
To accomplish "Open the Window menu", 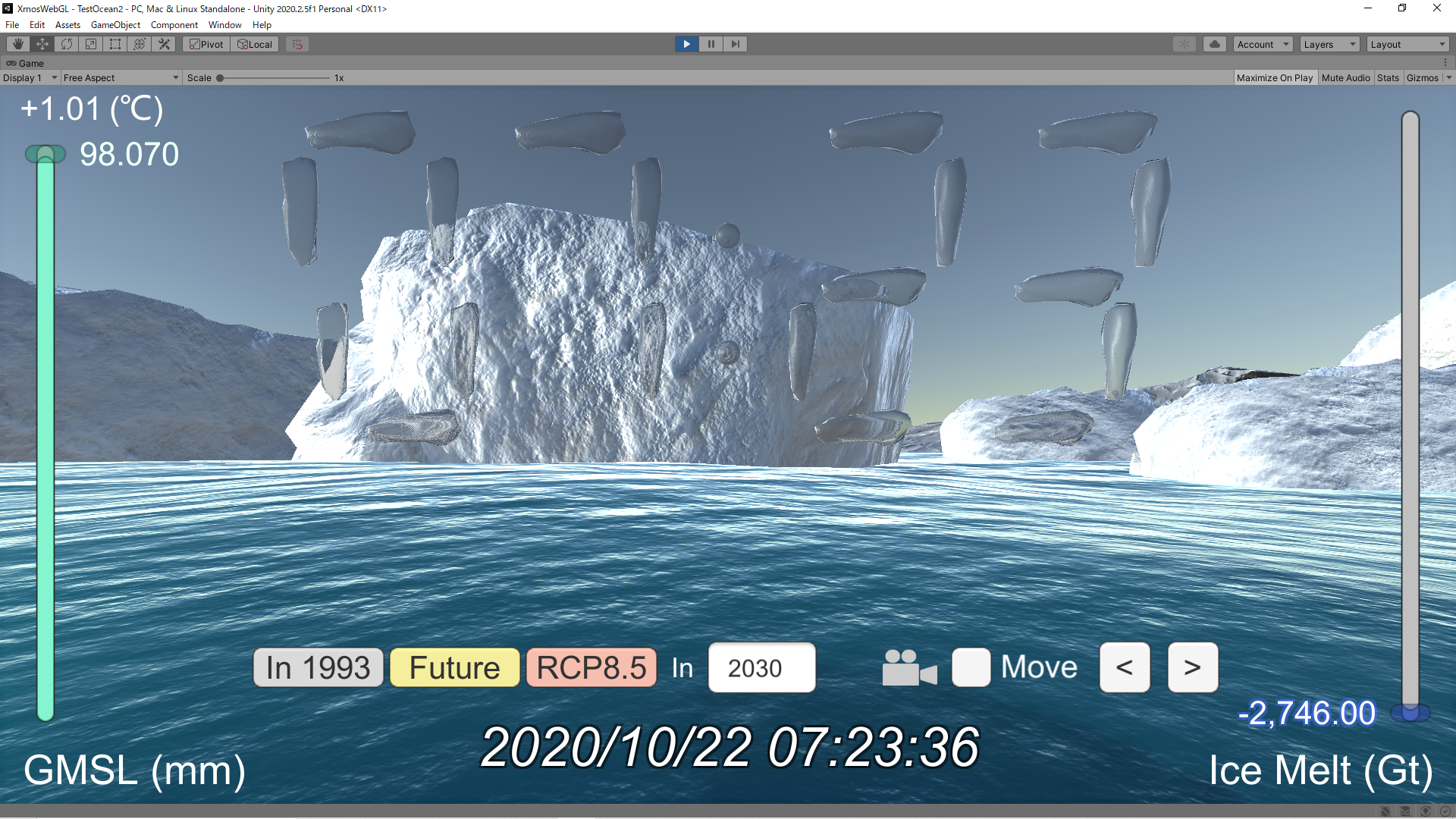I will [224, 25].
